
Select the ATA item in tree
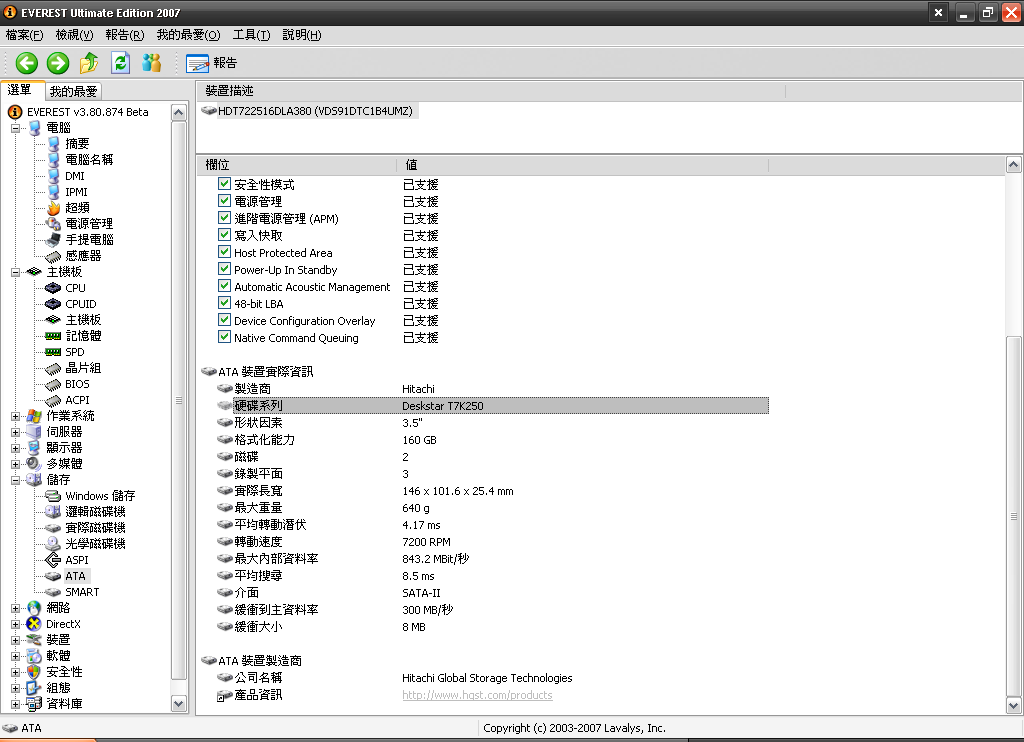(x=75, y=576)
